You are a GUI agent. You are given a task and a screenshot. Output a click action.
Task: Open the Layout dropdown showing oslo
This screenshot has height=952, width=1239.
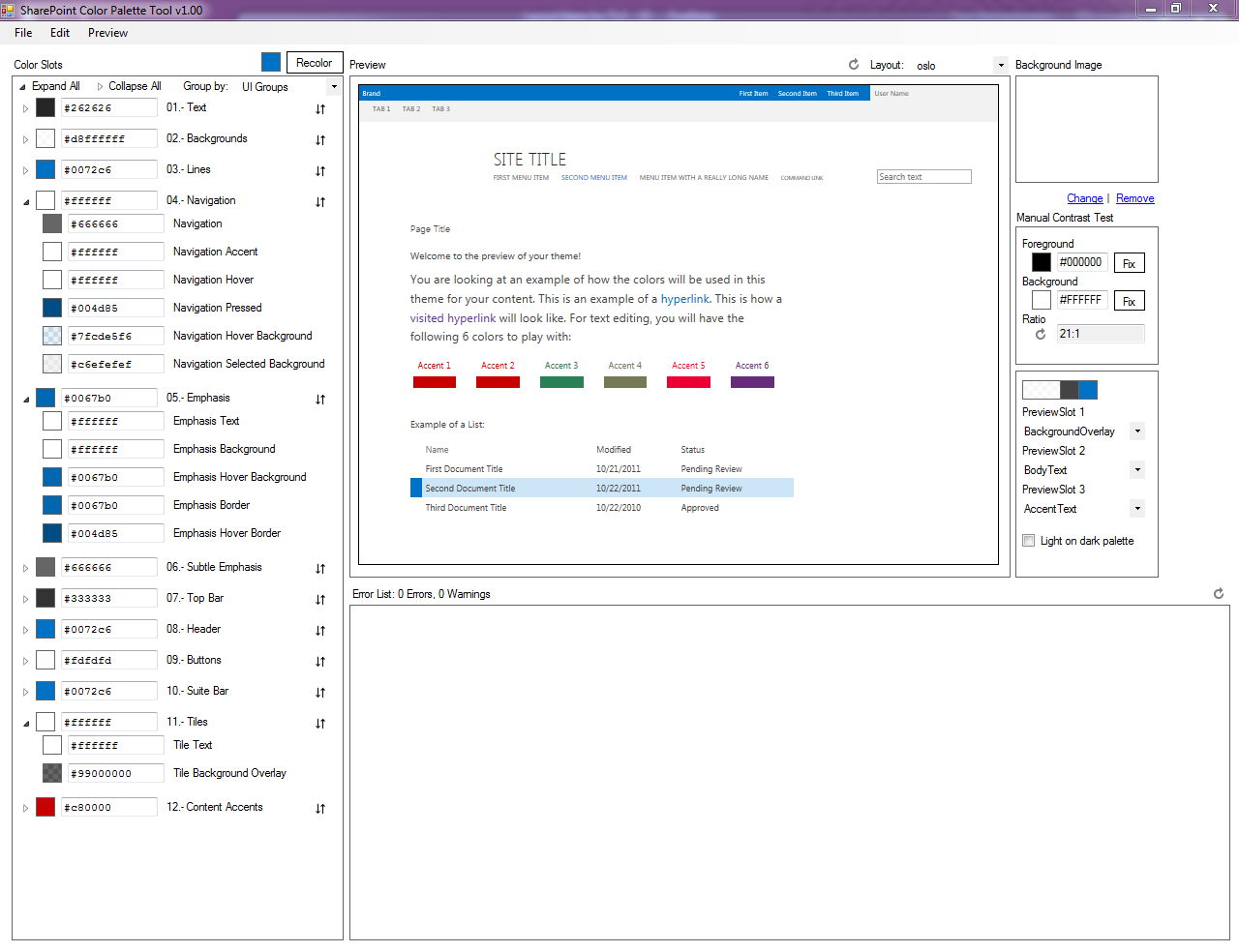[1001, 65]
